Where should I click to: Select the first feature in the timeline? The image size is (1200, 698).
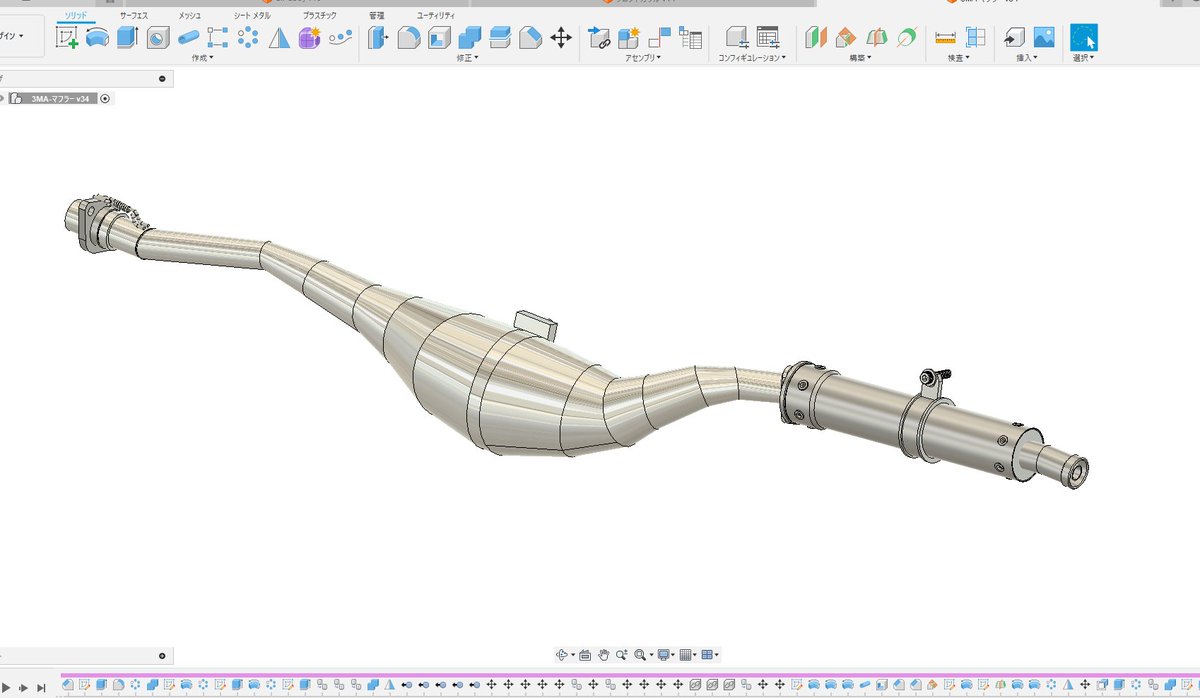(68, 685)
